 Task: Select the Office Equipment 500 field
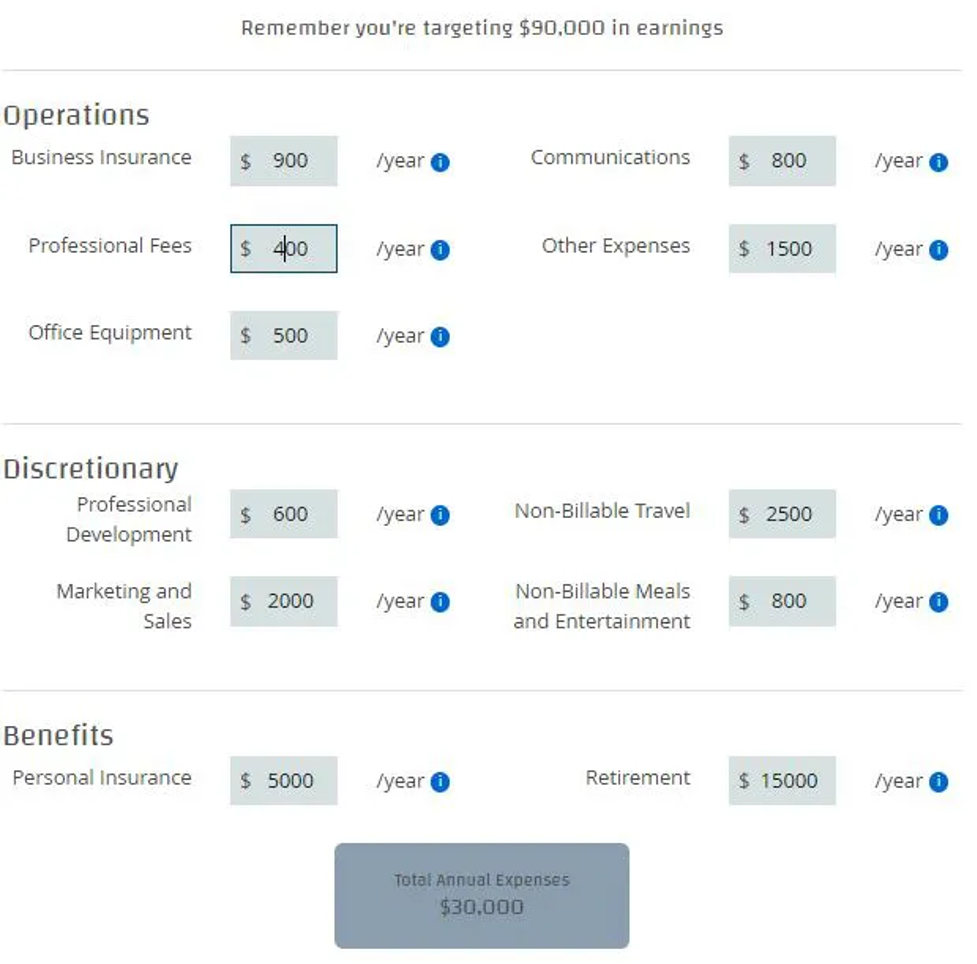tap(284, 335)
